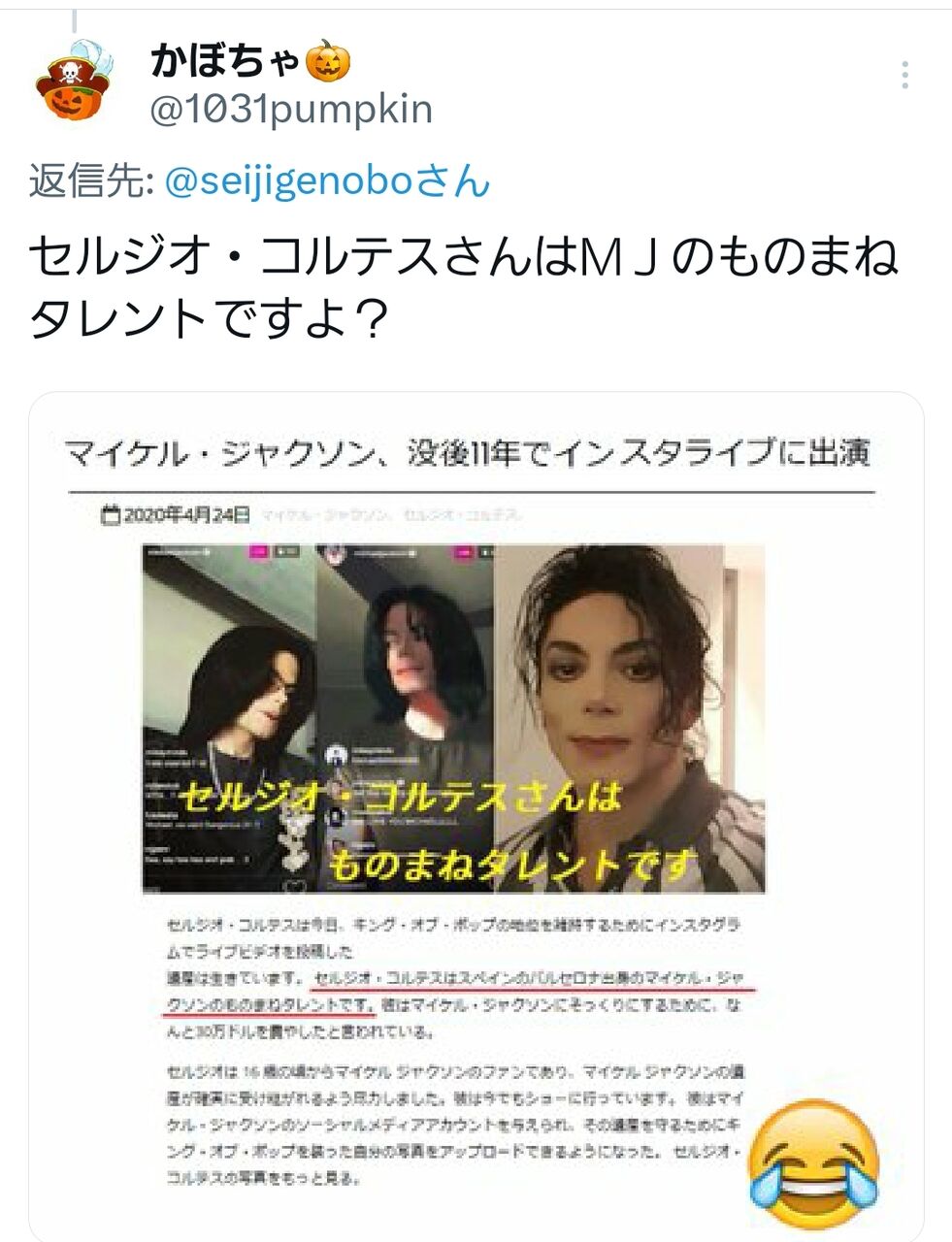
Task: Click the マイケル・ジャクソン article headline in image
Action: click(467, 453)
